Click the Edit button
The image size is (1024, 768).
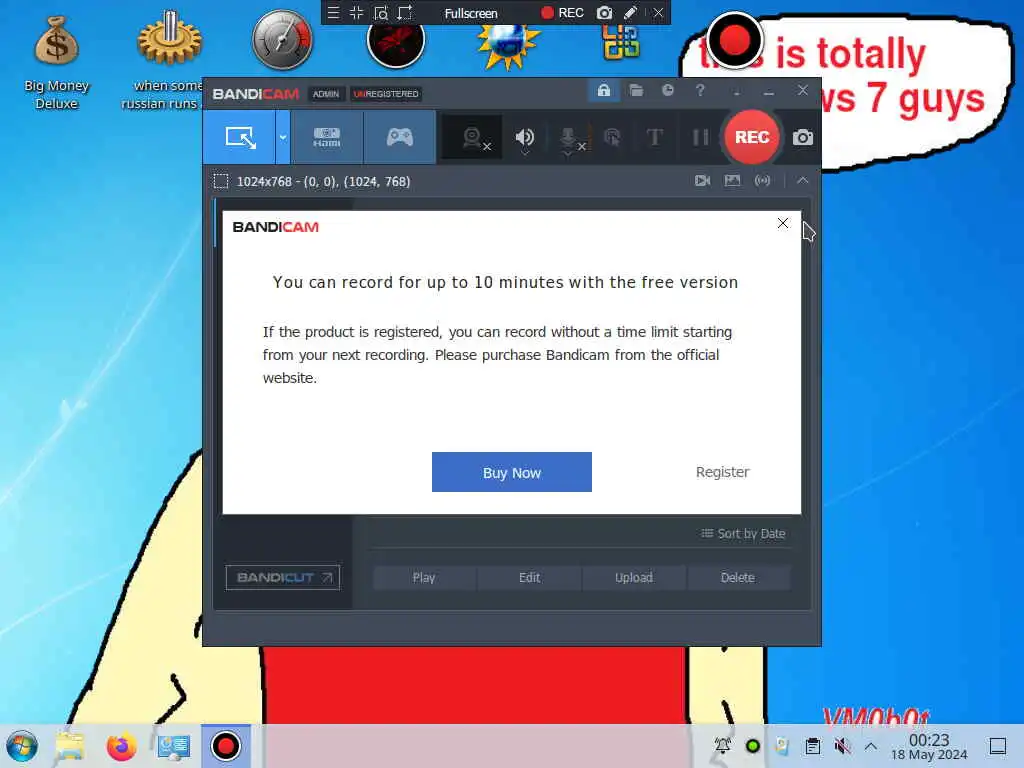pos(529,577)
